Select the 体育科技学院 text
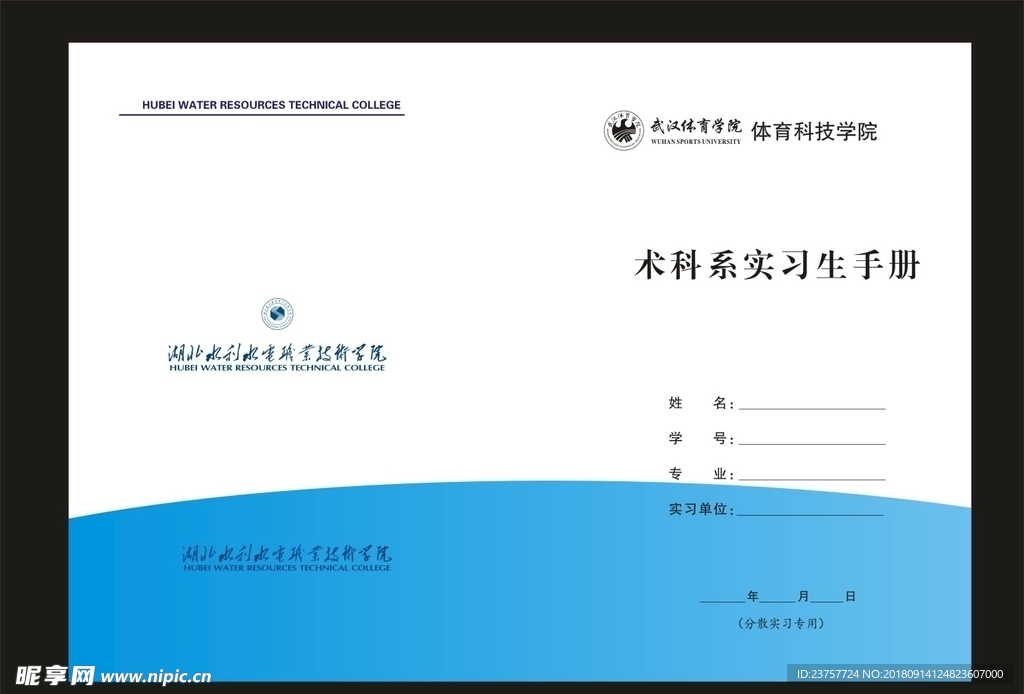The width and height of the screenshot is (1024, 694). [814, 132]
